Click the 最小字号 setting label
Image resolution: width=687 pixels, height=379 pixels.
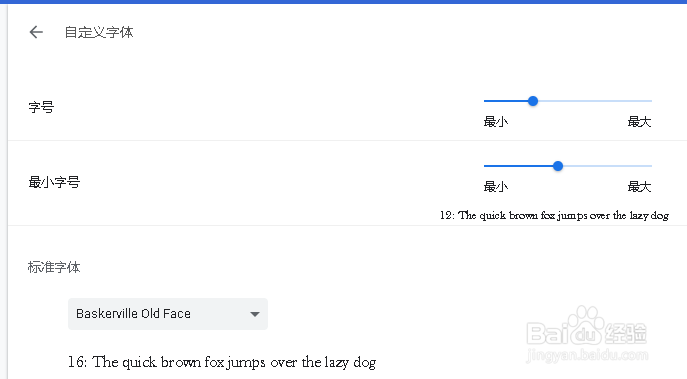point(54,182)
